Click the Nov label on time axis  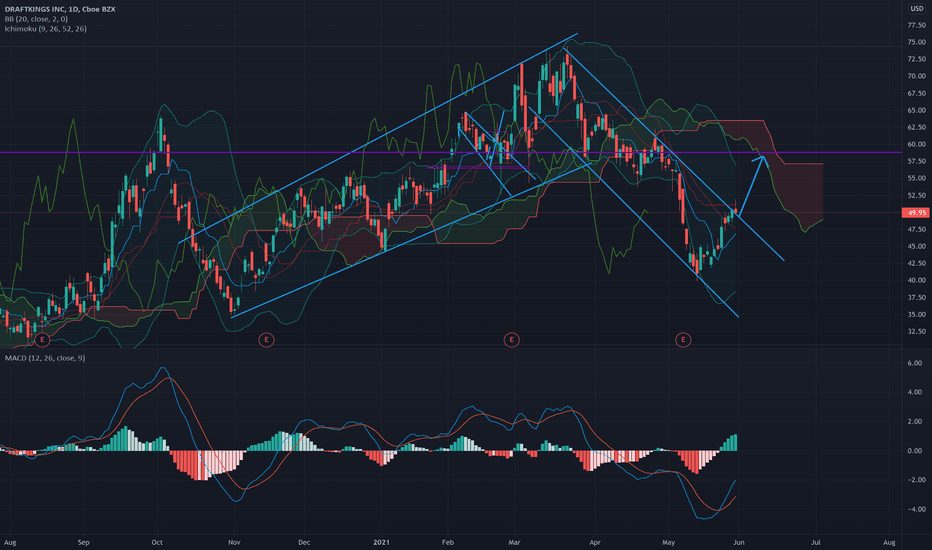point(234,542)
